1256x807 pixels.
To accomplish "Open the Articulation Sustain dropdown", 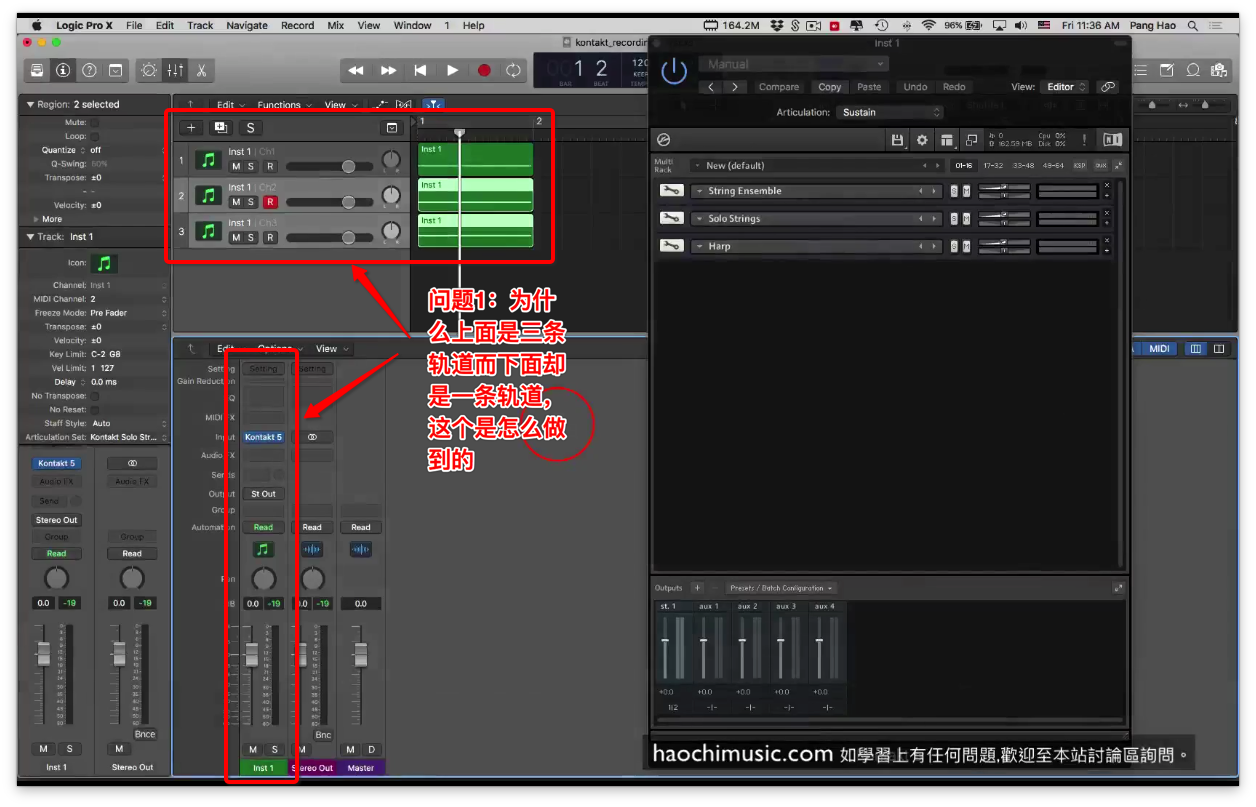I will pyautogui.click(x=889, y=112).
